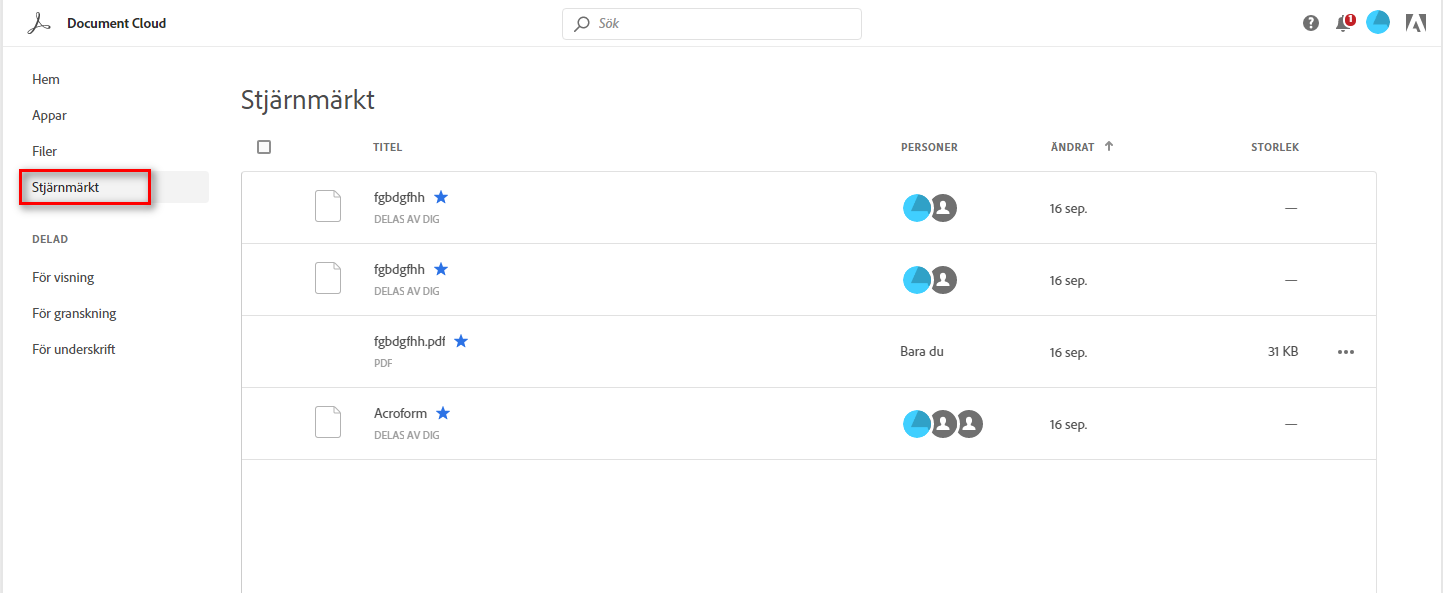
Task: Tick the select all files checkbox
Action: click(x=264, y=147)
